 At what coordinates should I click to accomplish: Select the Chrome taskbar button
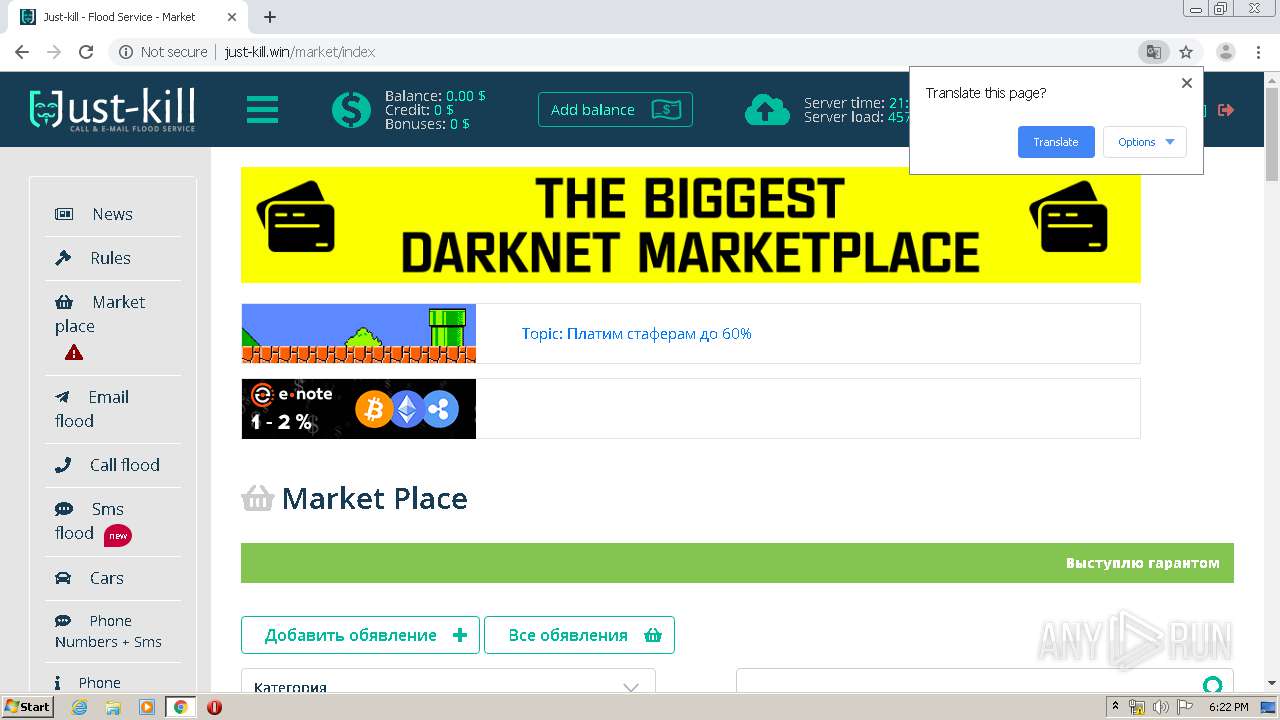(x=181, y=707)
